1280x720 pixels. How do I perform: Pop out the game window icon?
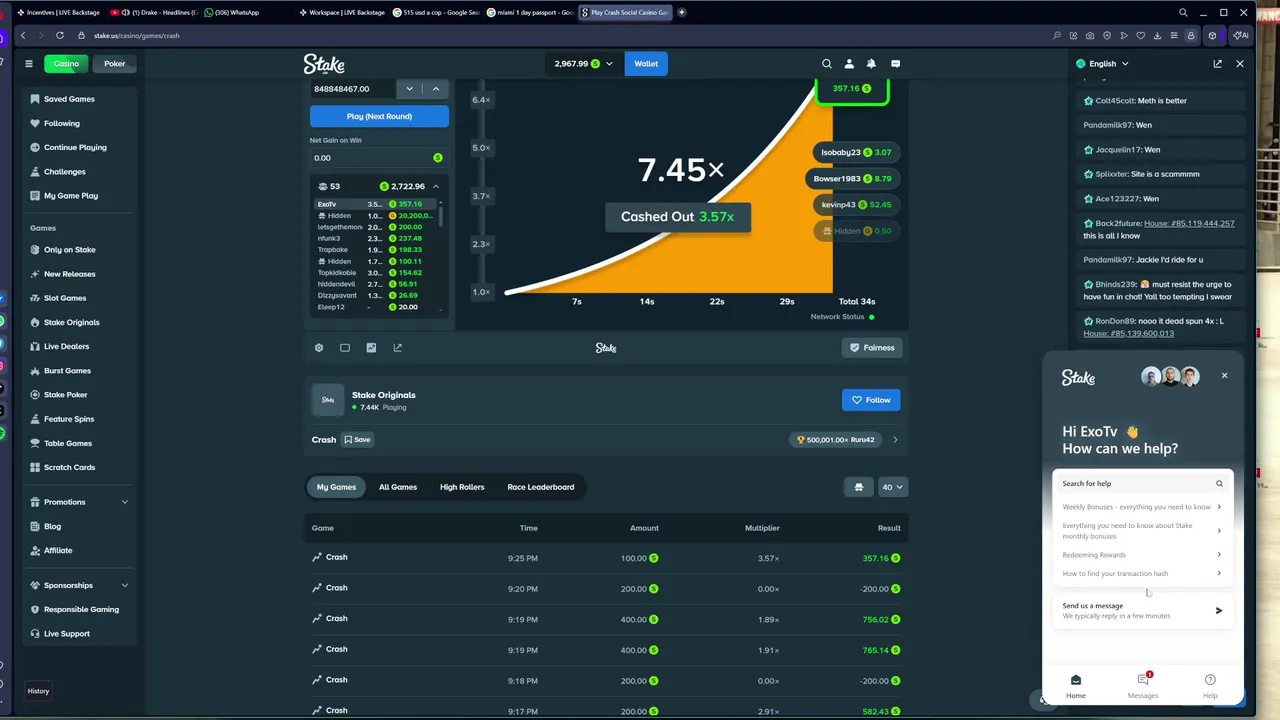point(397,348)
